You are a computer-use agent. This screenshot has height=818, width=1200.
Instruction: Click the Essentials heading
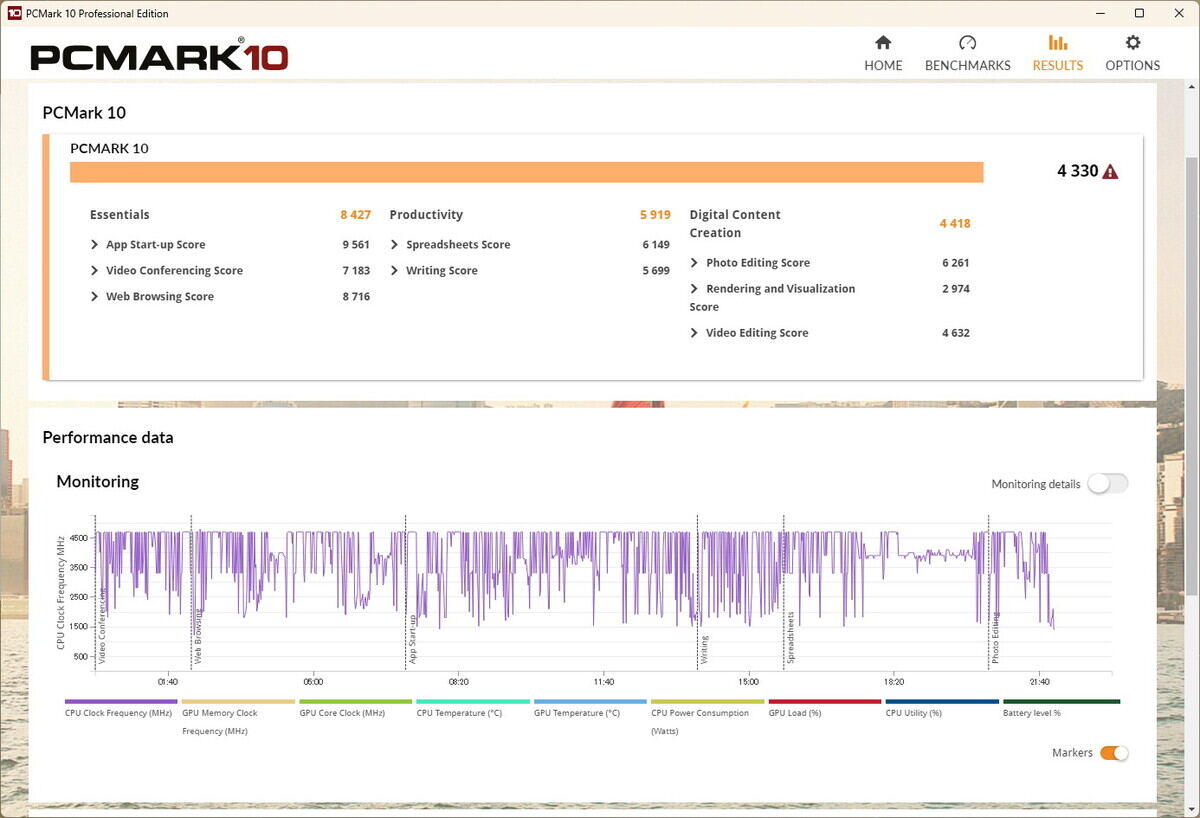pos(120,214)
